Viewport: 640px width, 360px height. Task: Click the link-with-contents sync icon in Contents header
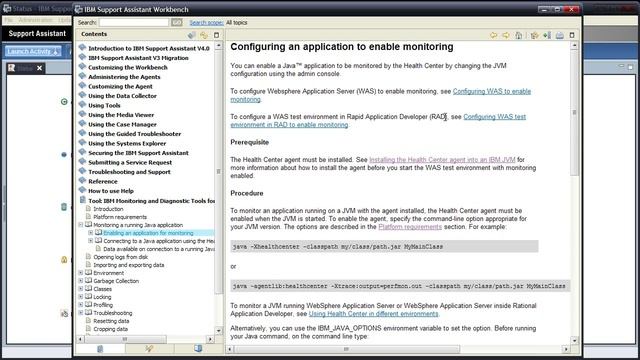coord(204,35)
